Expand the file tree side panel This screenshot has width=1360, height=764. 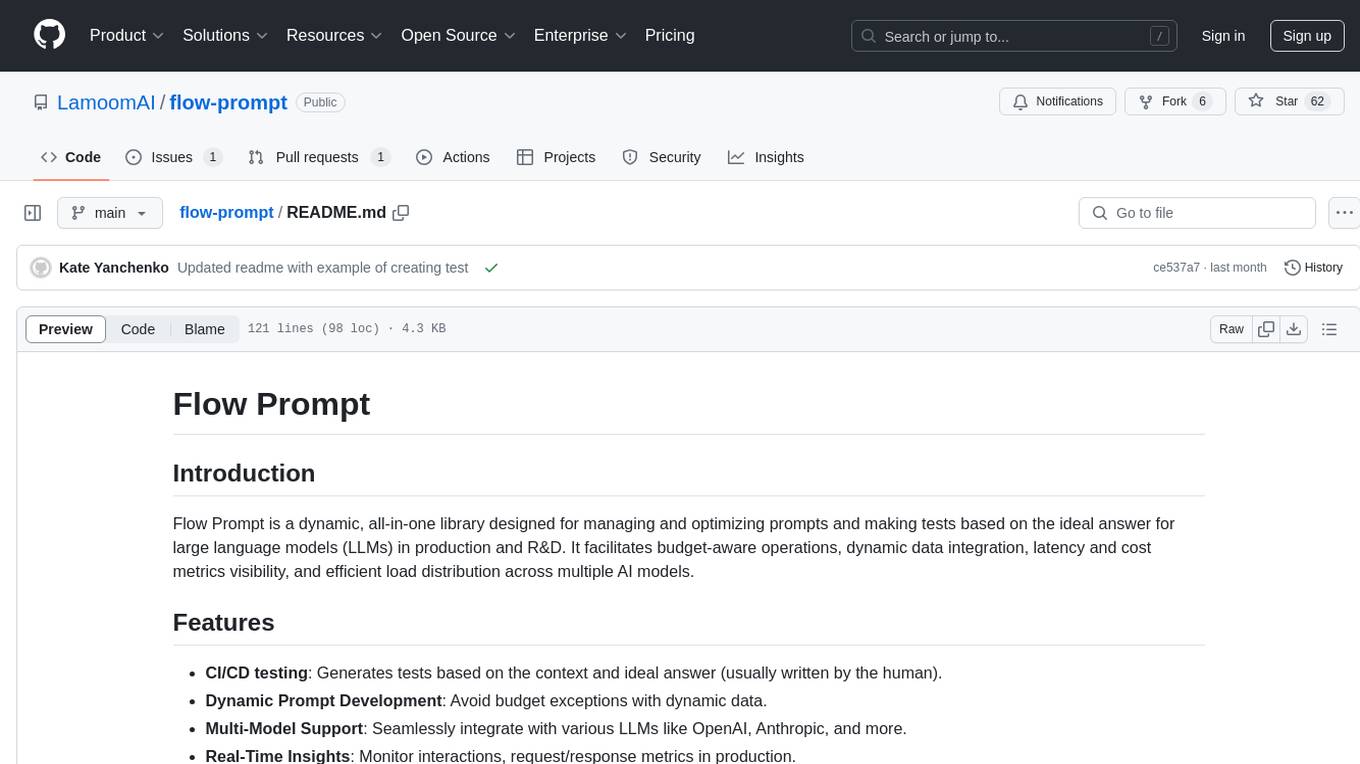(x=33, y=213)
